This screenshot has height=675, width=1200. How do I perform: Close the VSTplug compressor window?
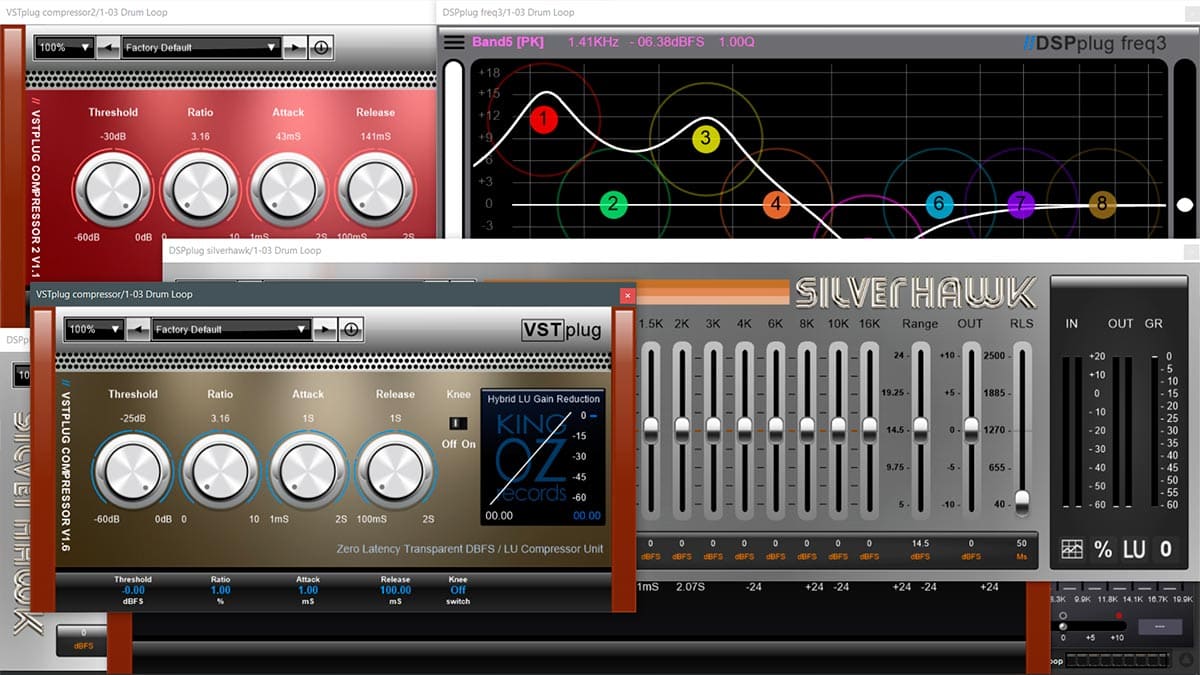click(x=627, y=295)
